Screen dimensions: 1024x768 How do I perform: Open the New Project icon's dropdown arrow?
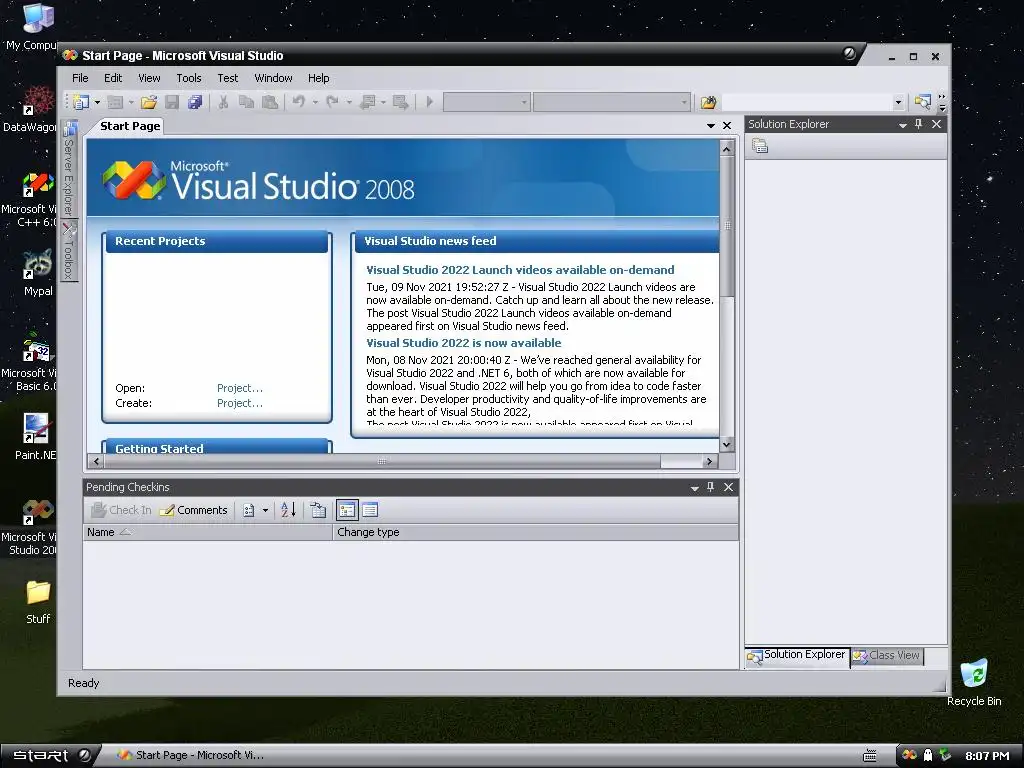97,102
